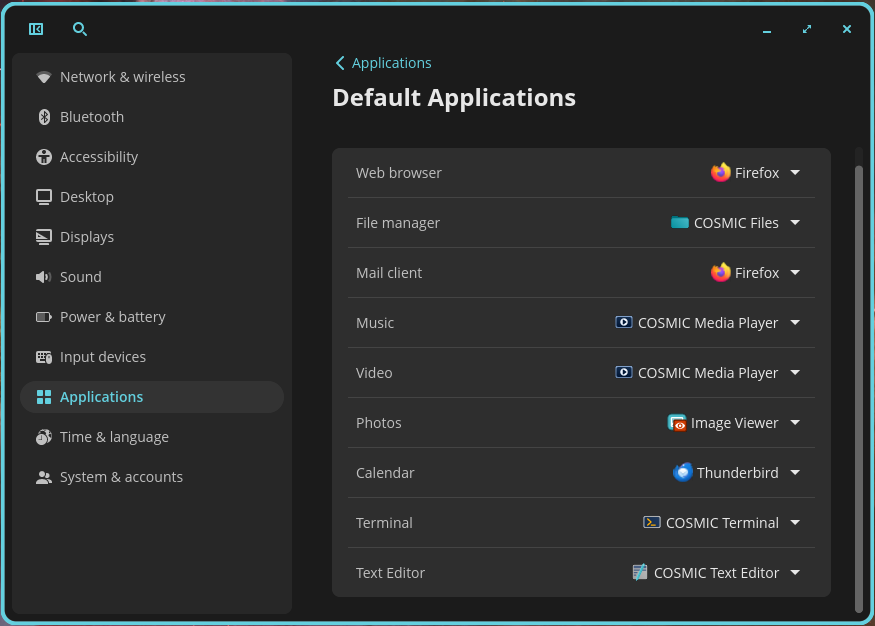Open the Desktop settings section
The height and width of the screenshot is (626, 875).
click(x=86, y=196)
